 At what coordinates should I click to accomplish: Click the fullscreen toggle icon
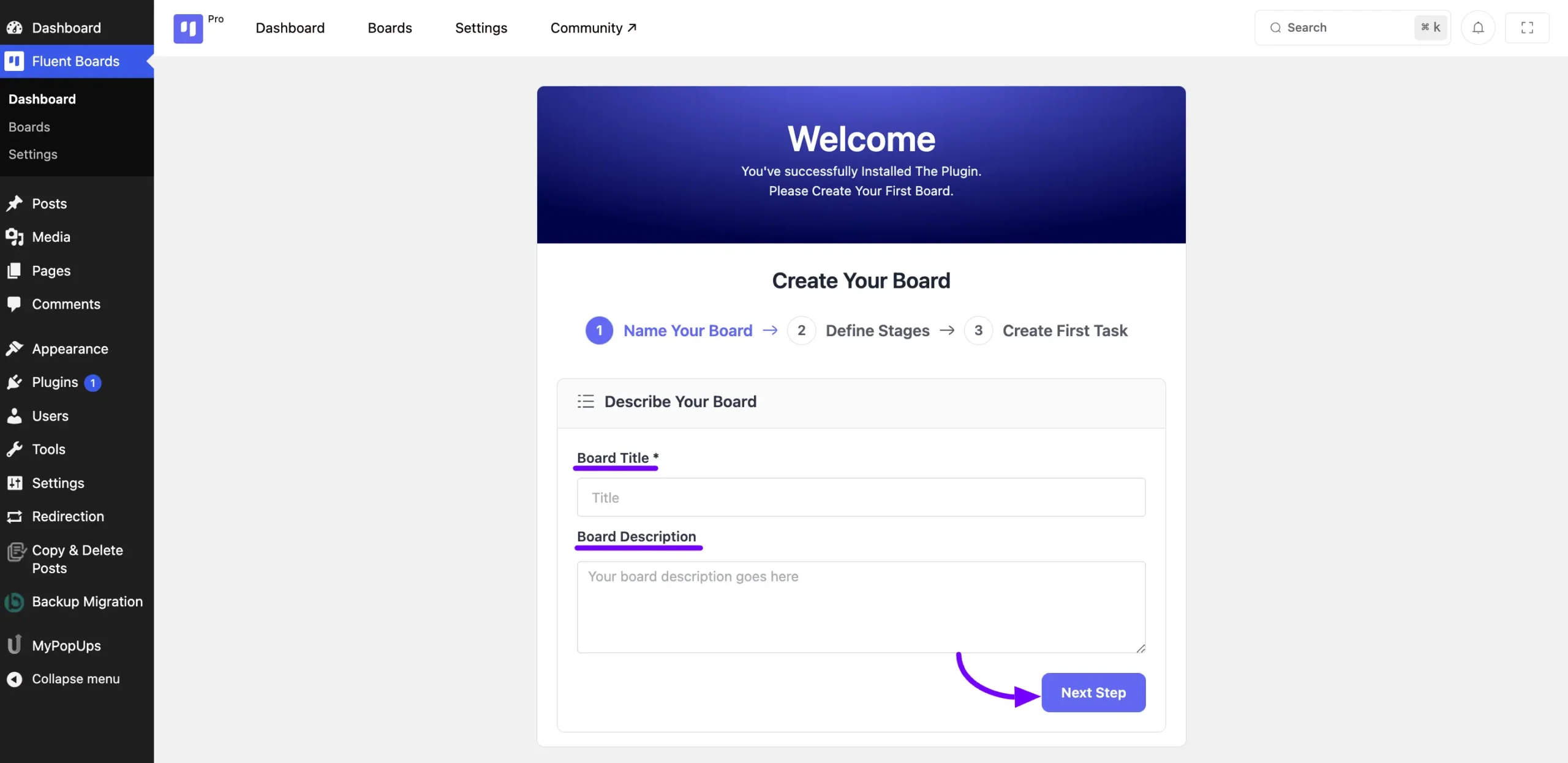coord(1527,27)
